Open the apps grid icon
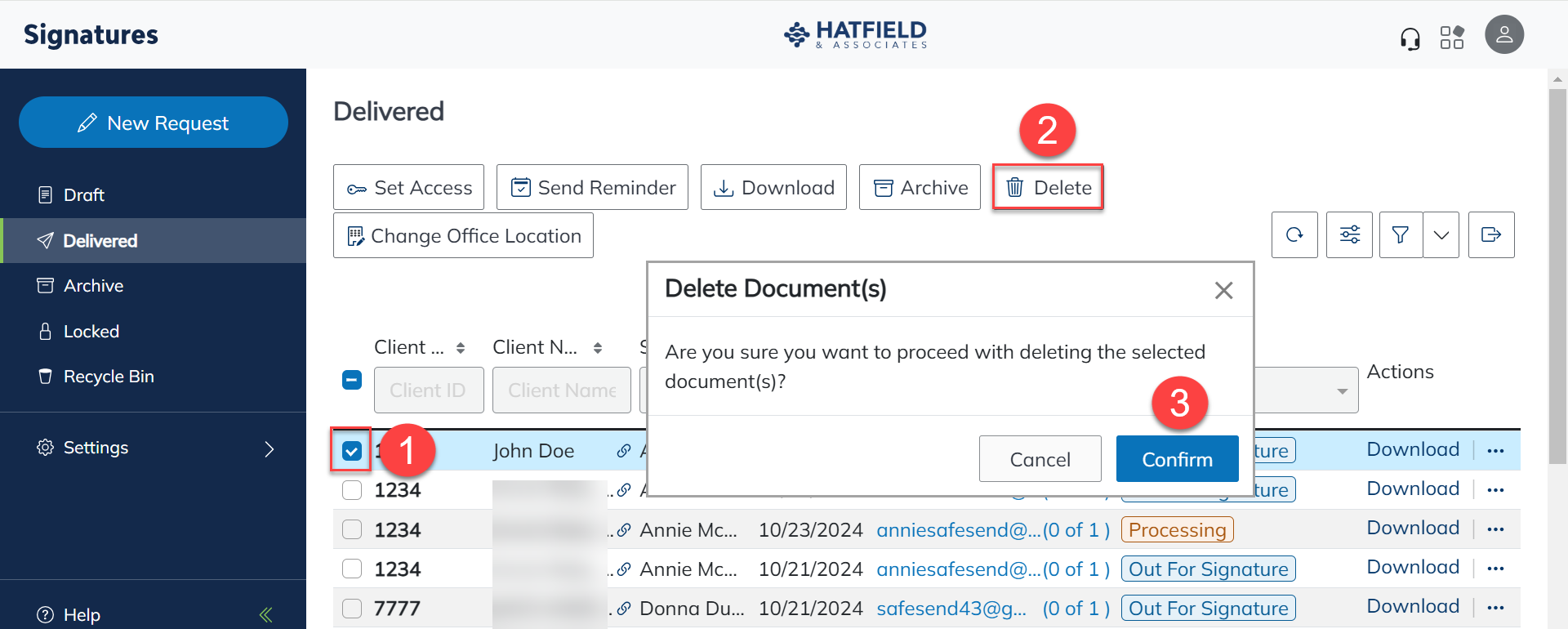The width and height of the screenshot is (1568, 629). point(1452,38)
